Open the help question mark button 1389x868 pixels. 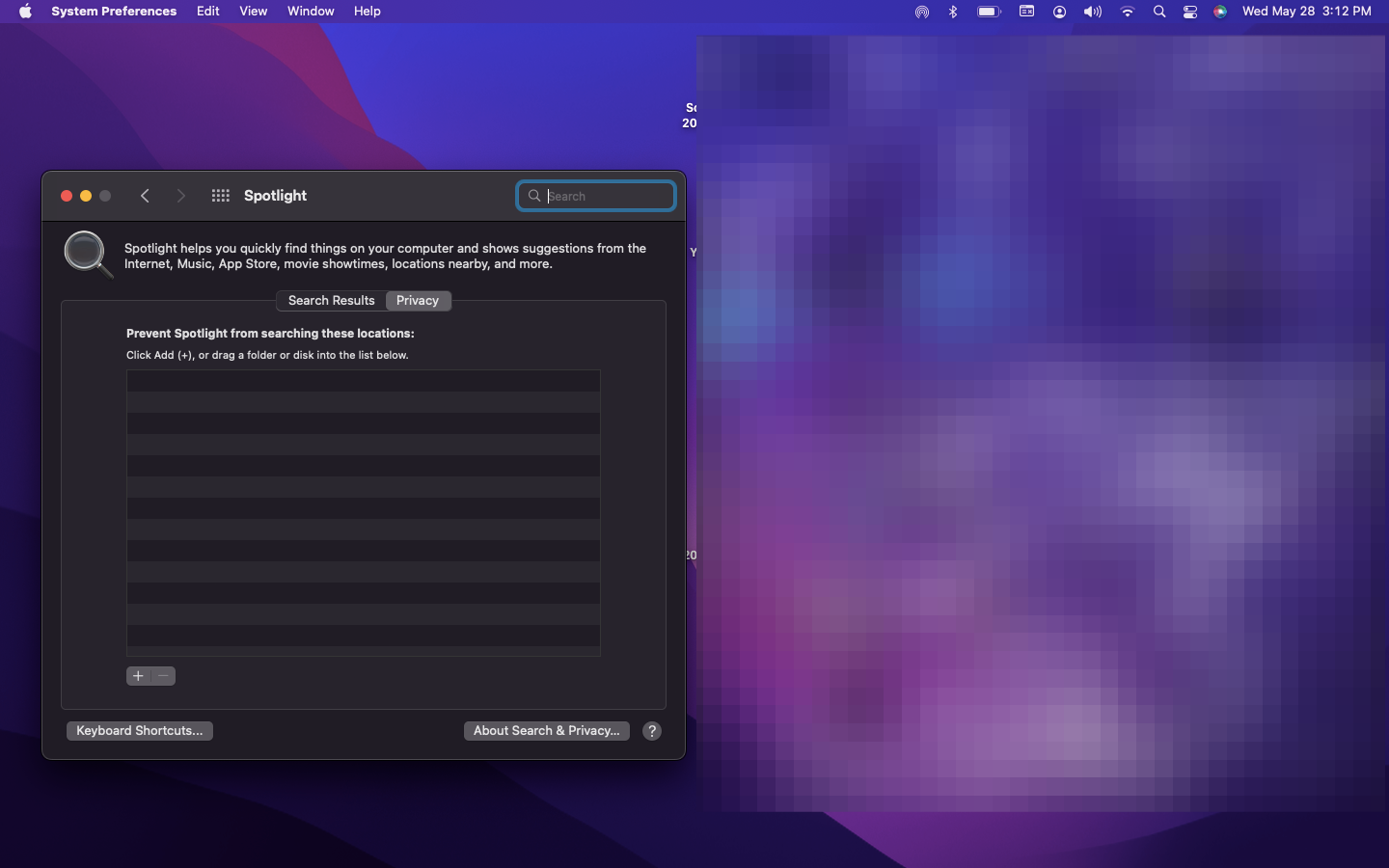click(x=652, y=731)
